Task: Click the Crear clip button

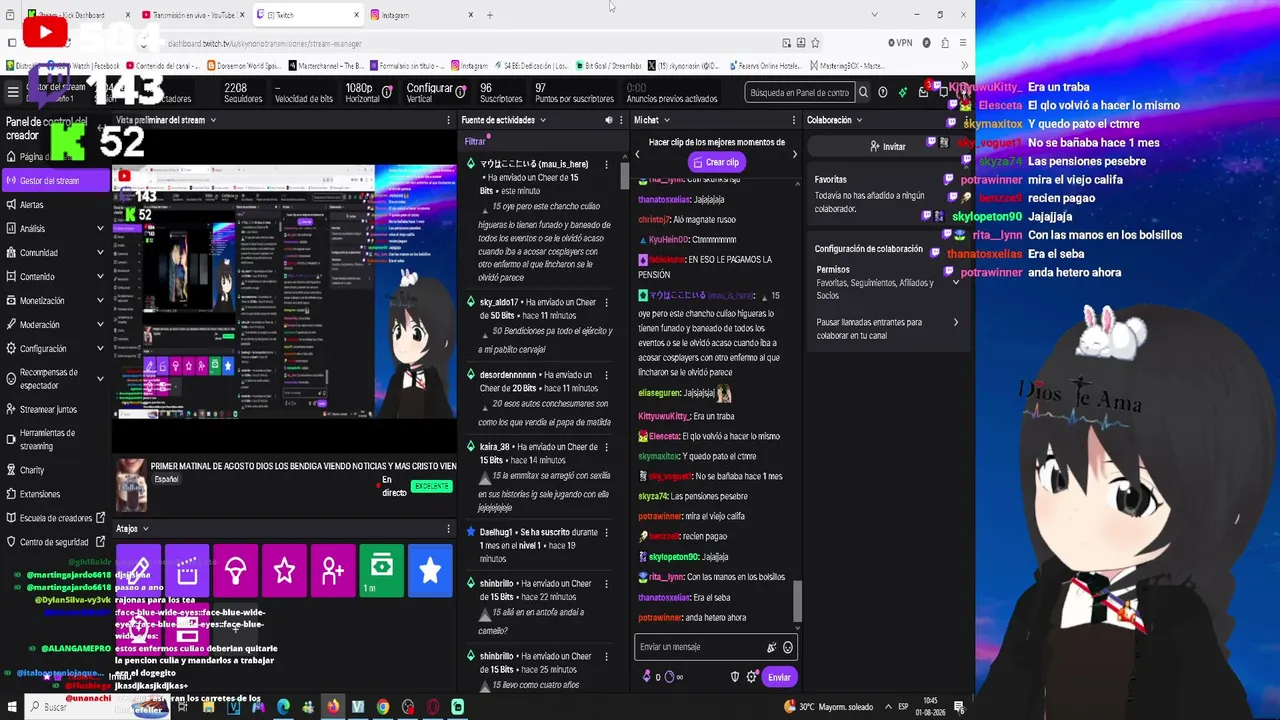Action: click(716, 162)
